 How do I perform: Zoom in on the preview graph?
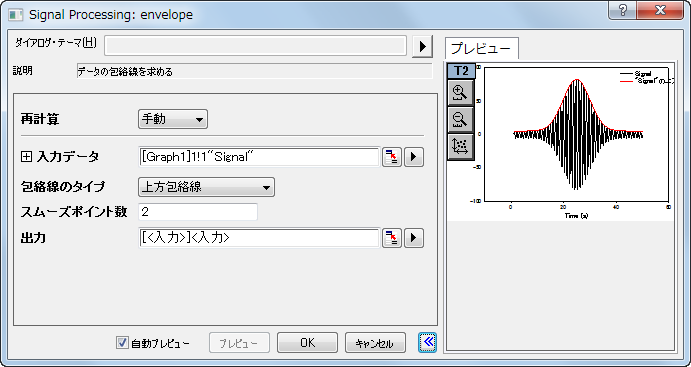pyautogui.click(x=461, y=93)
